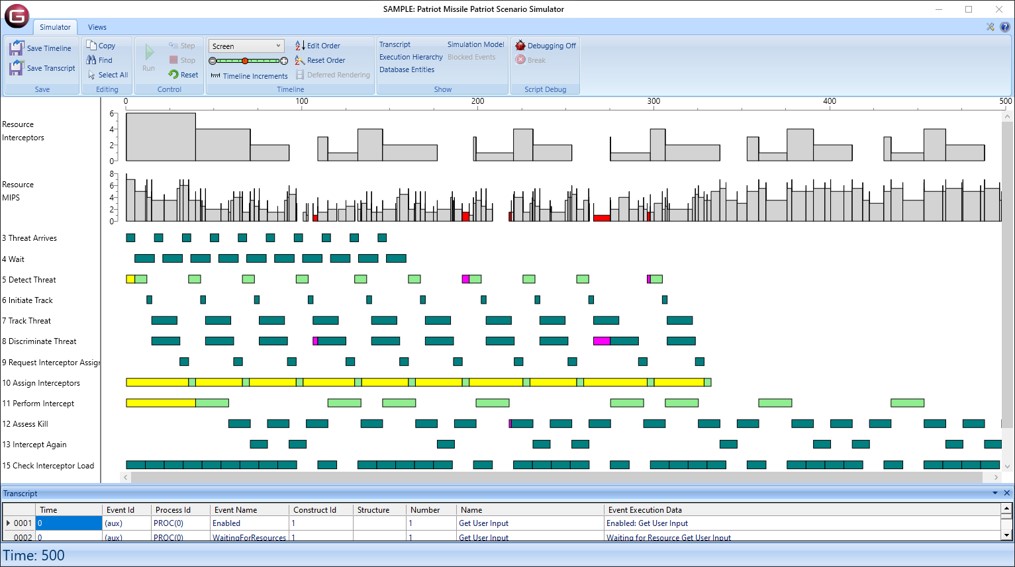
Task: Toggle the Execution Hierarchy view
Action: click(x=410, y=57)
